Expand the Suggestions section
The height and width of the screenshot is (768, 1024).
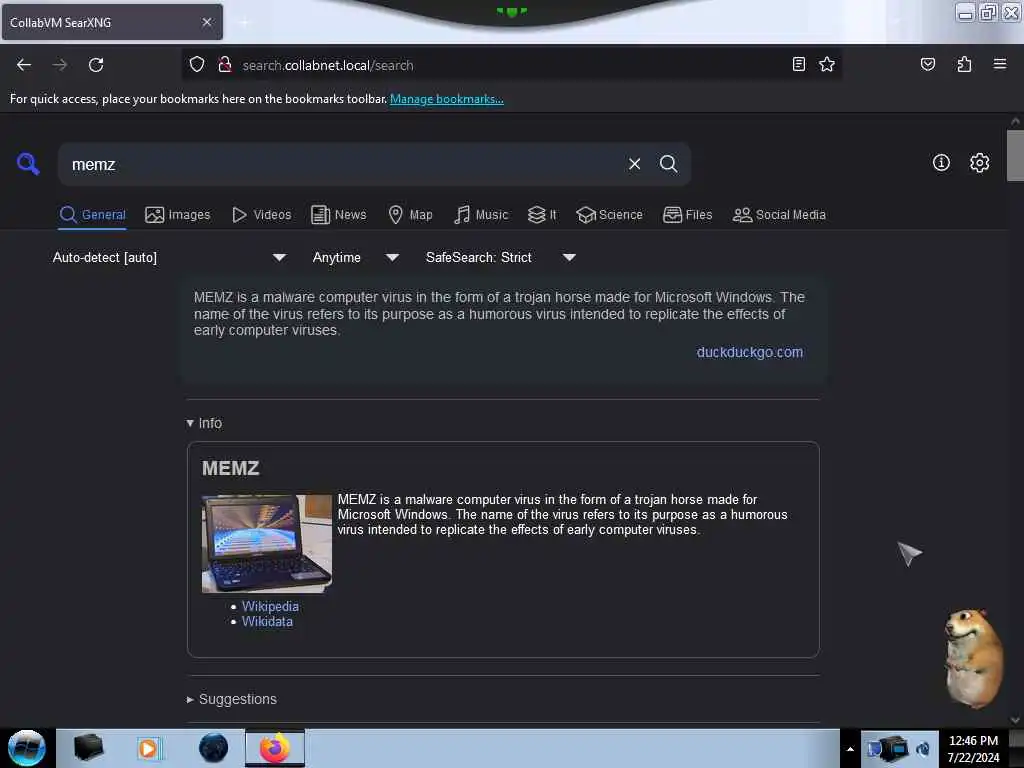(x=232, y=699)
